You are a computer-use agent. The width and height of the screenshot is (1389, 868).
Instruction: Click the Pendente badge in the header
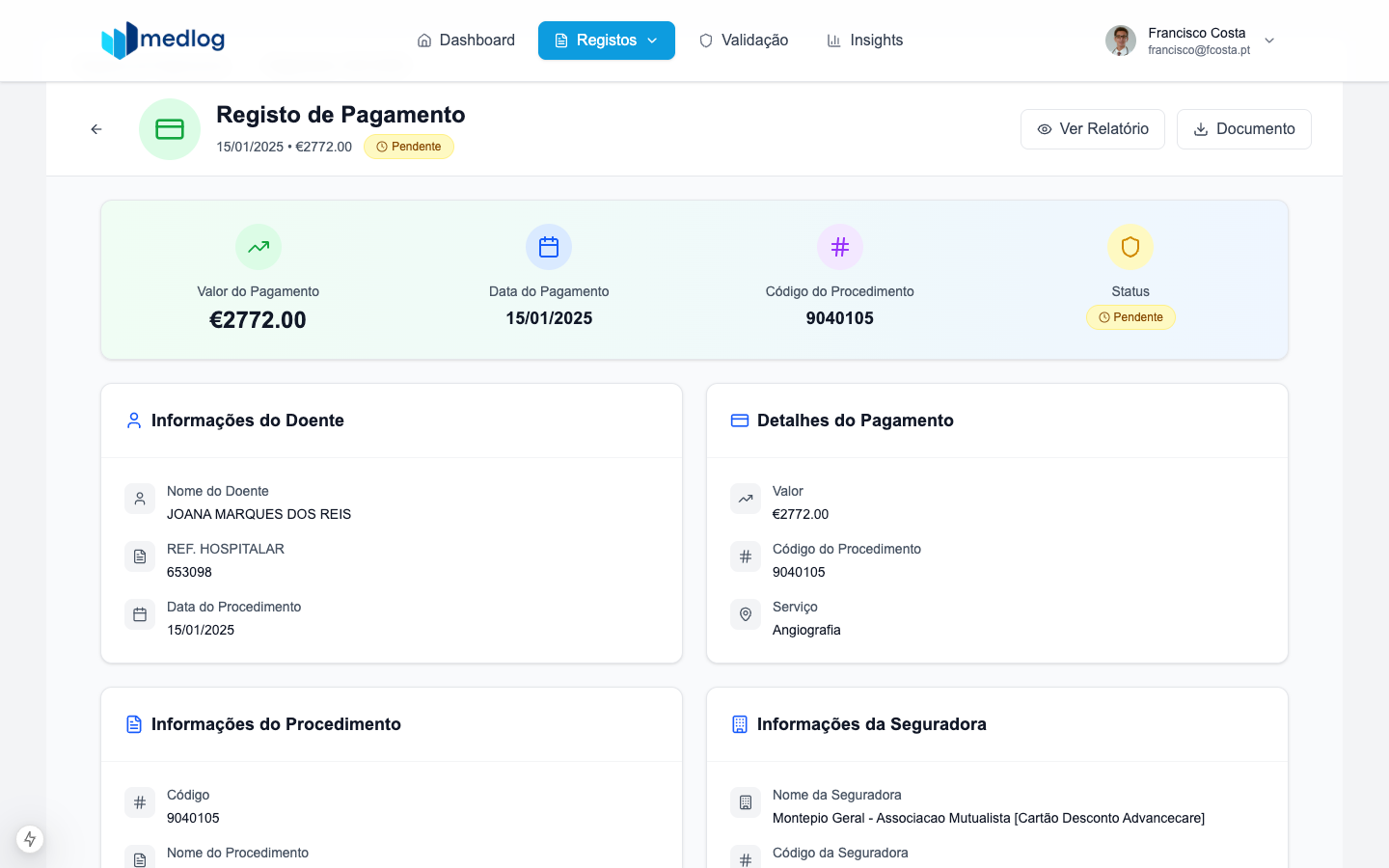[x=409, y=147]
